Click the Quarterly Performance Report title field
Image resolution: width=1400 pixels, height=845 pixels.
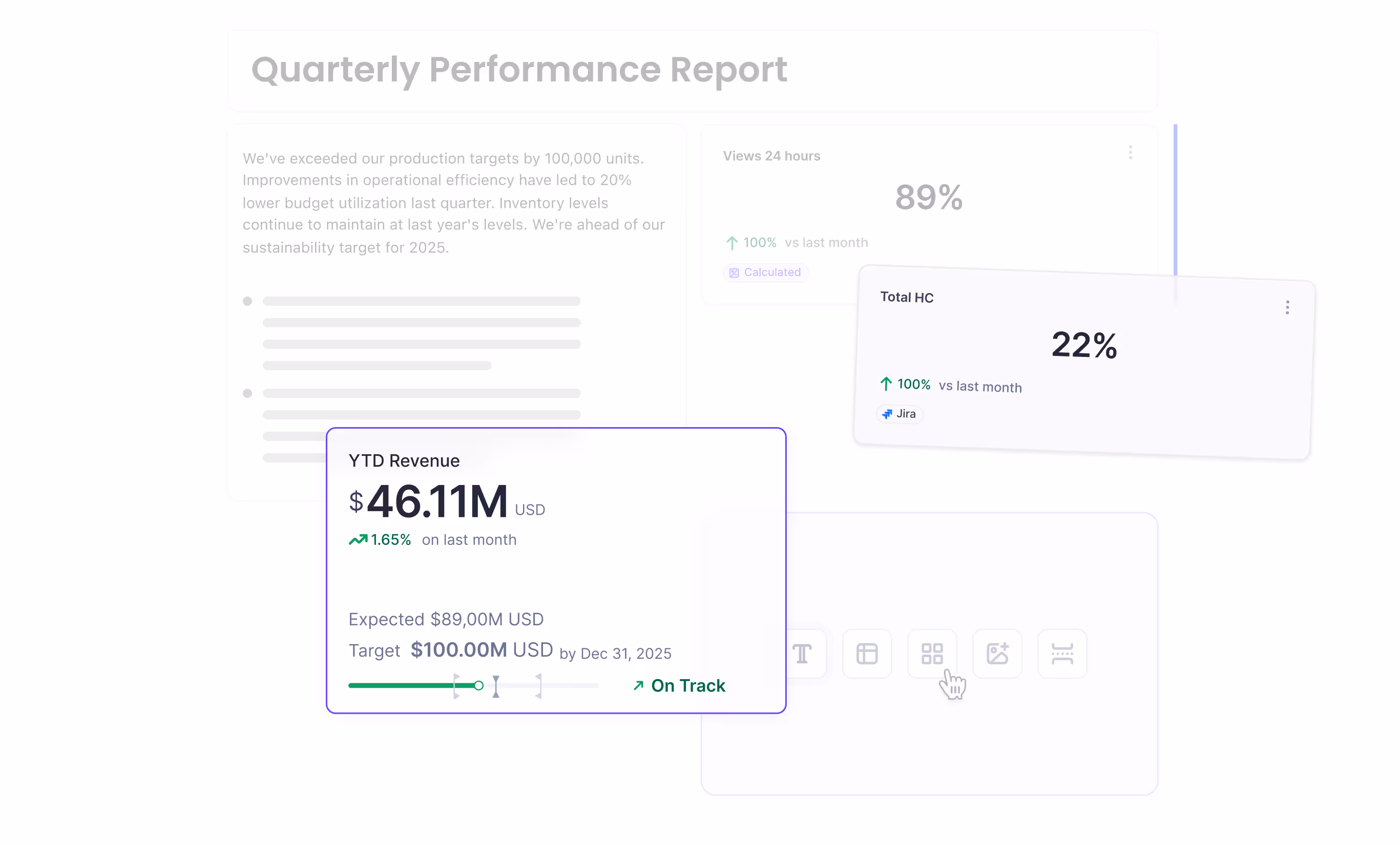pyautogui.click(x=519, y=70)
